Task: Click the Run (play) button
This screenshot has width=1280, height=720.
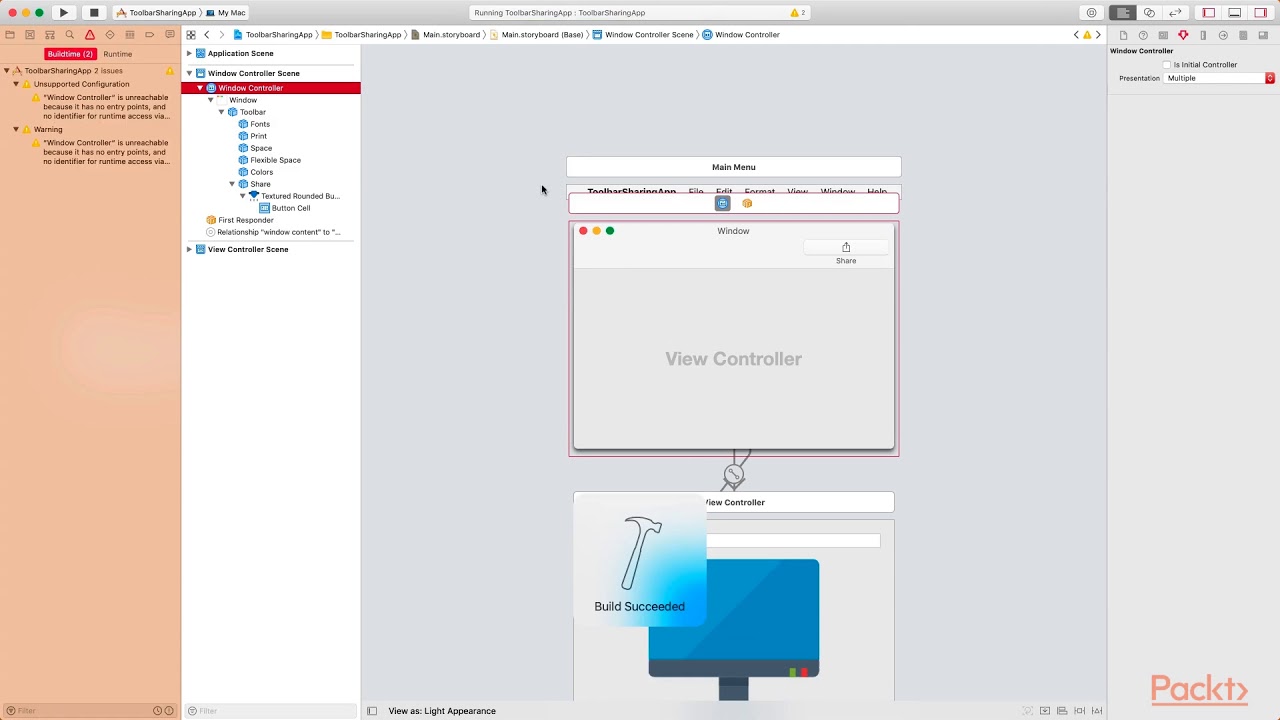Action: coord(63,13)
